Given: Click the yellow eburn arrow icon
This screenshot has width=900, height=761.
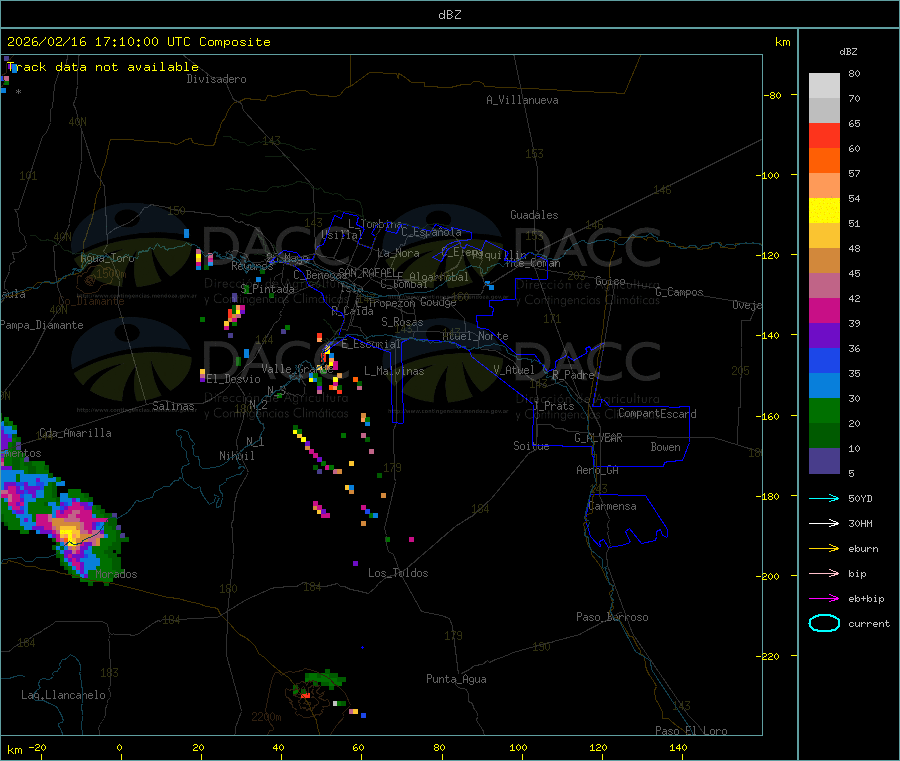Looking at the screenshot, I should click(x=824, y=548).
